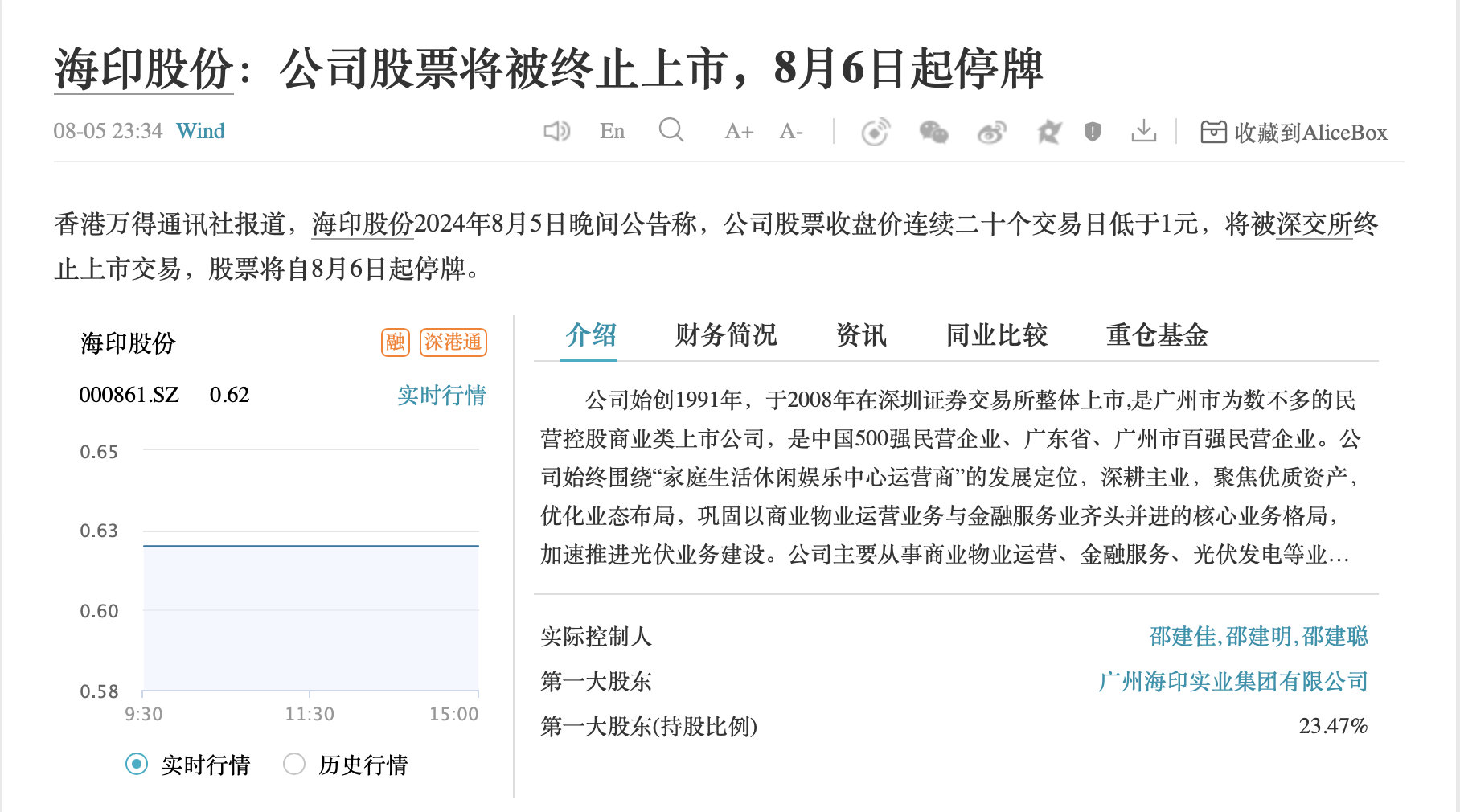Viewport: 1460px width, 812px height.
Task: Click the En translate option
Action: point(611,130)
